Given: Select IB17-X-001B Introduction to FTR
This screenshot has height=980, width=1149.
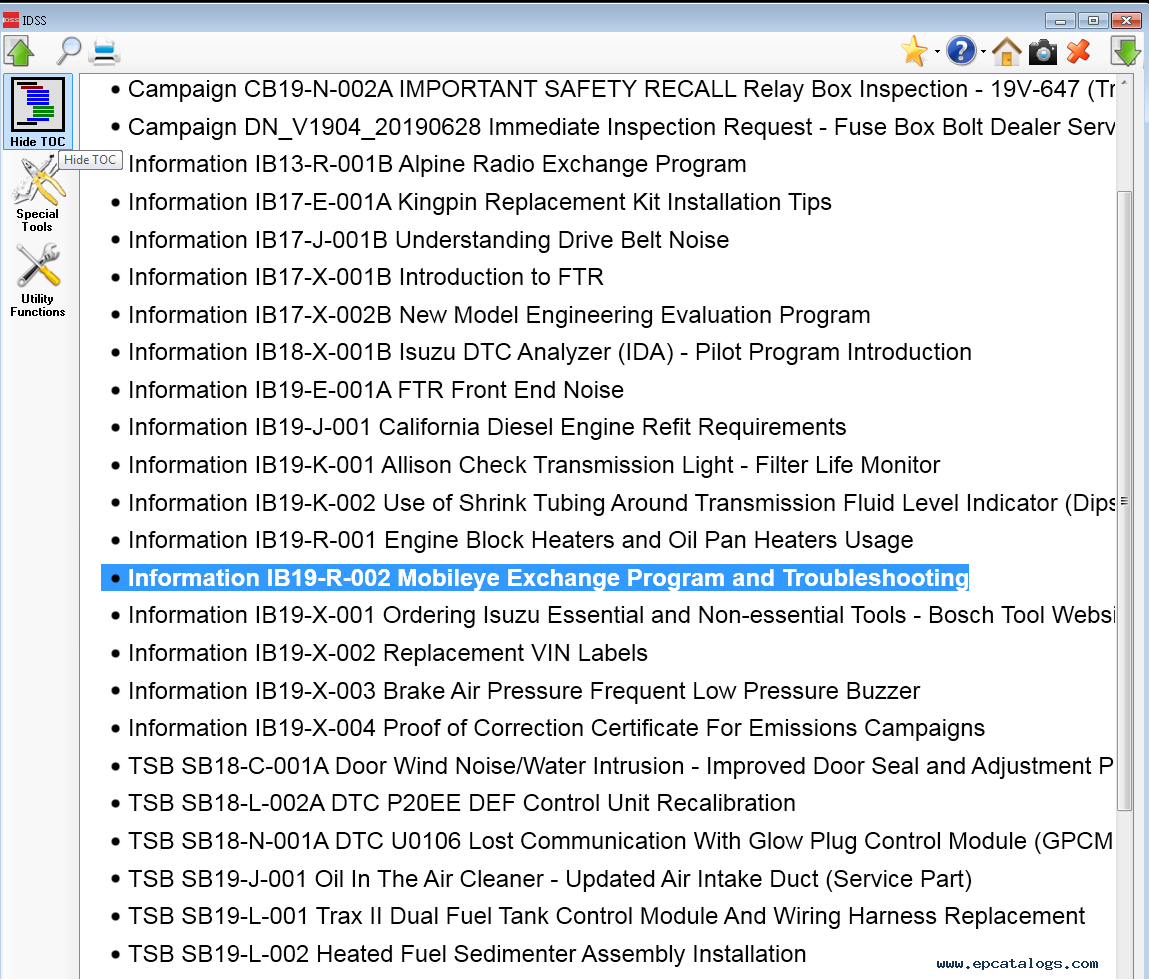Looking at the screenshot, I should click(366, 277).
